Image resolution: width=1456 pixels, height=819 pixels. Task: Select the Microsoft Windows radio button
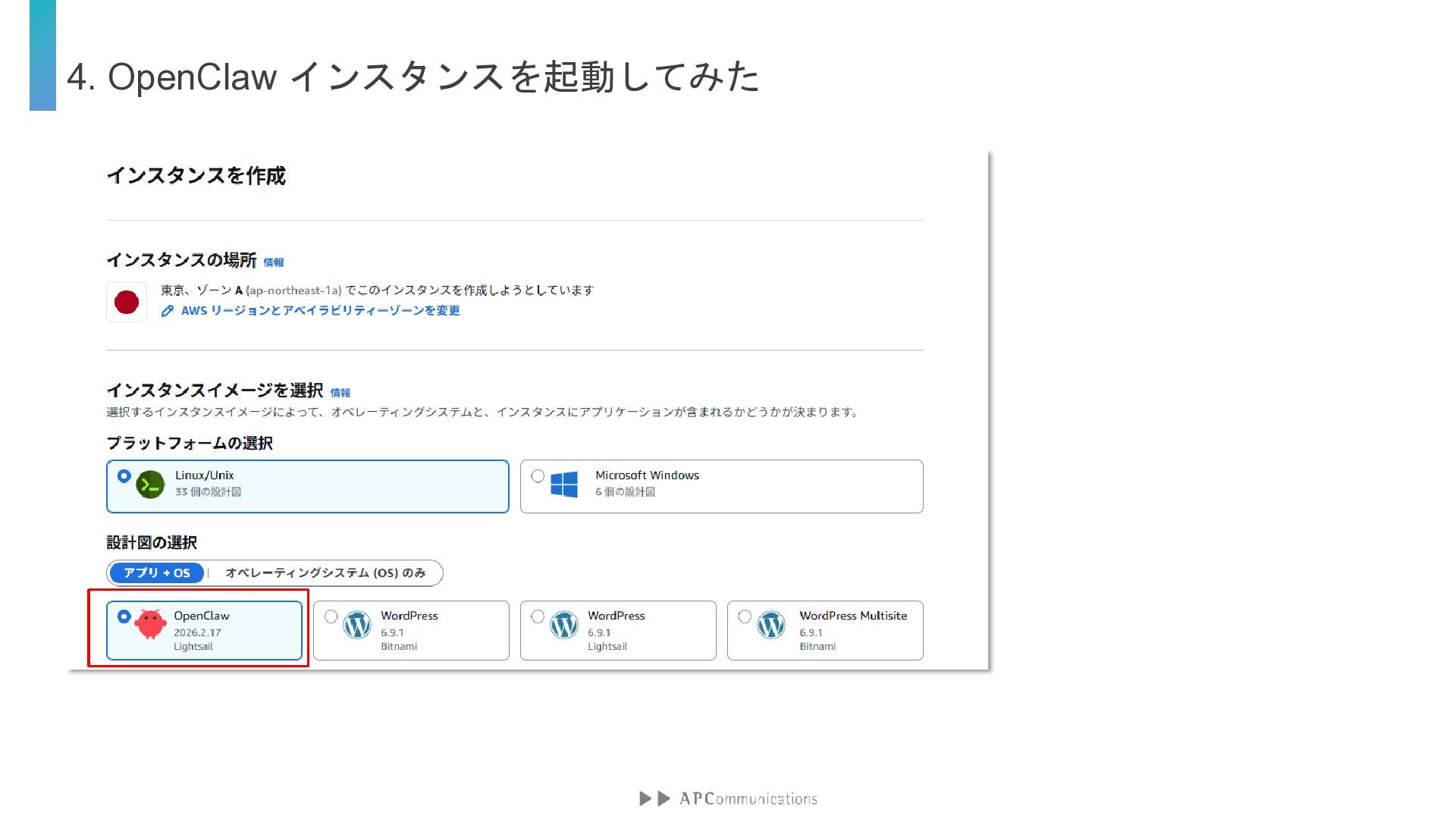click(x=538, y=476)
